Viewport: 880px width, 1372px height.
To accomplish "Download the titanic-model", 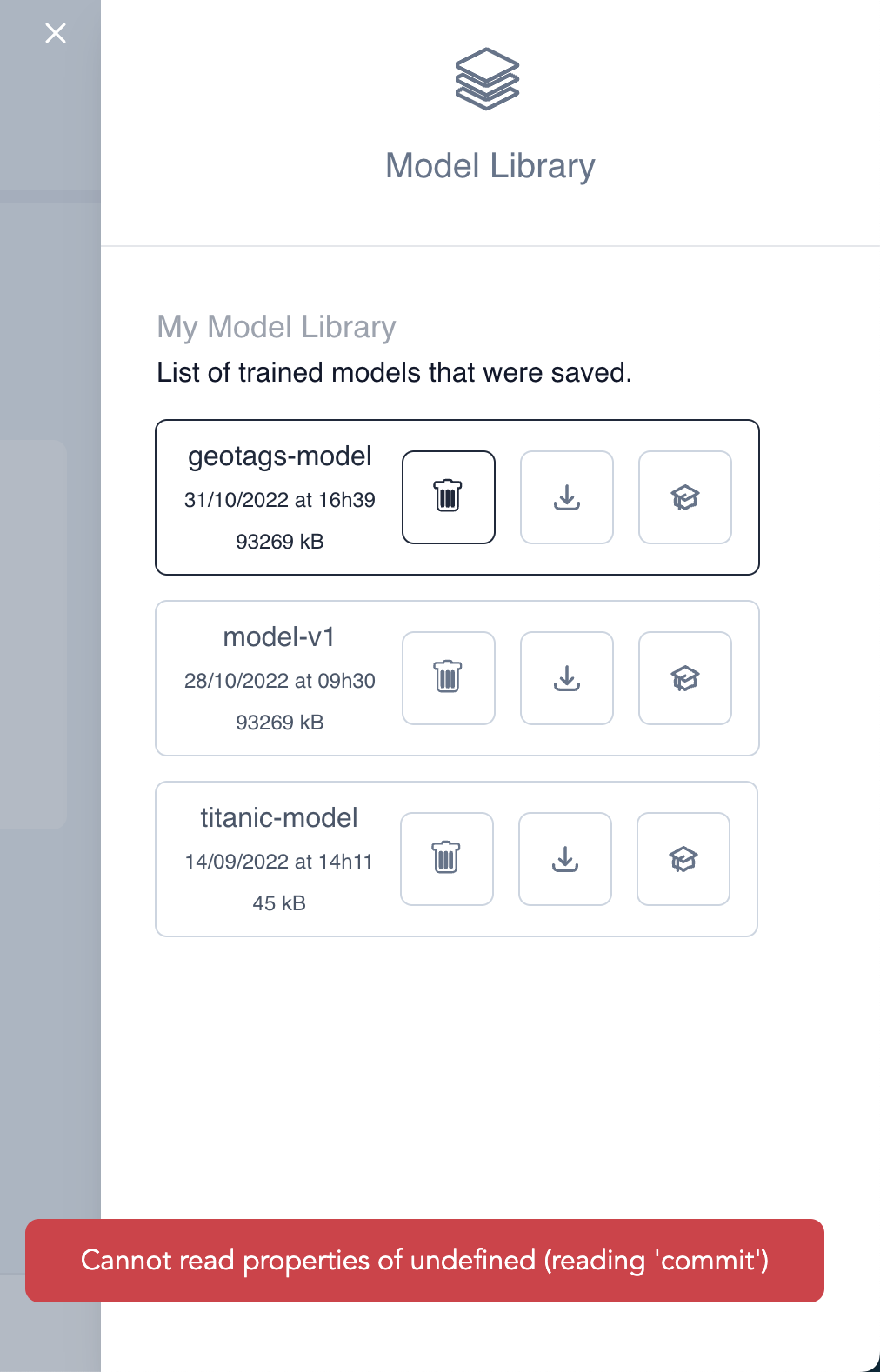I will [x=564, y=858].
